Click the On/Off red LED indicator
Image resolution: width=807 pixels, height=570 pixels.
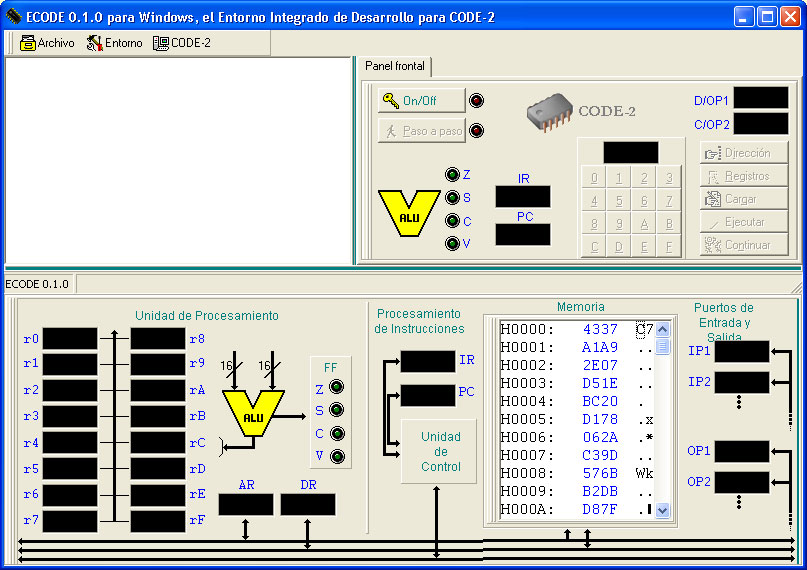pos(477,100)
